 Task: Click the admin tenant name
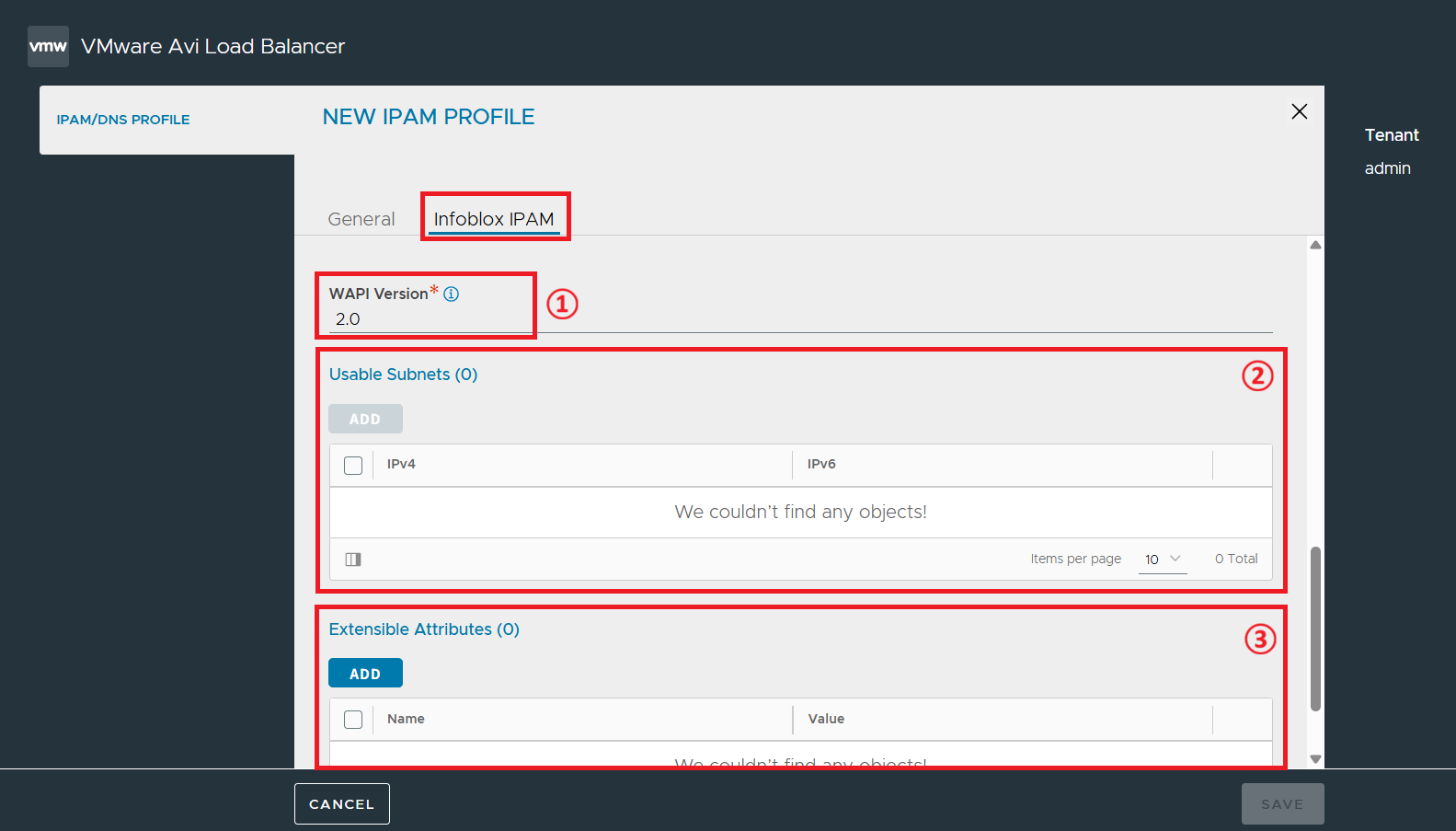[1387, 168]
